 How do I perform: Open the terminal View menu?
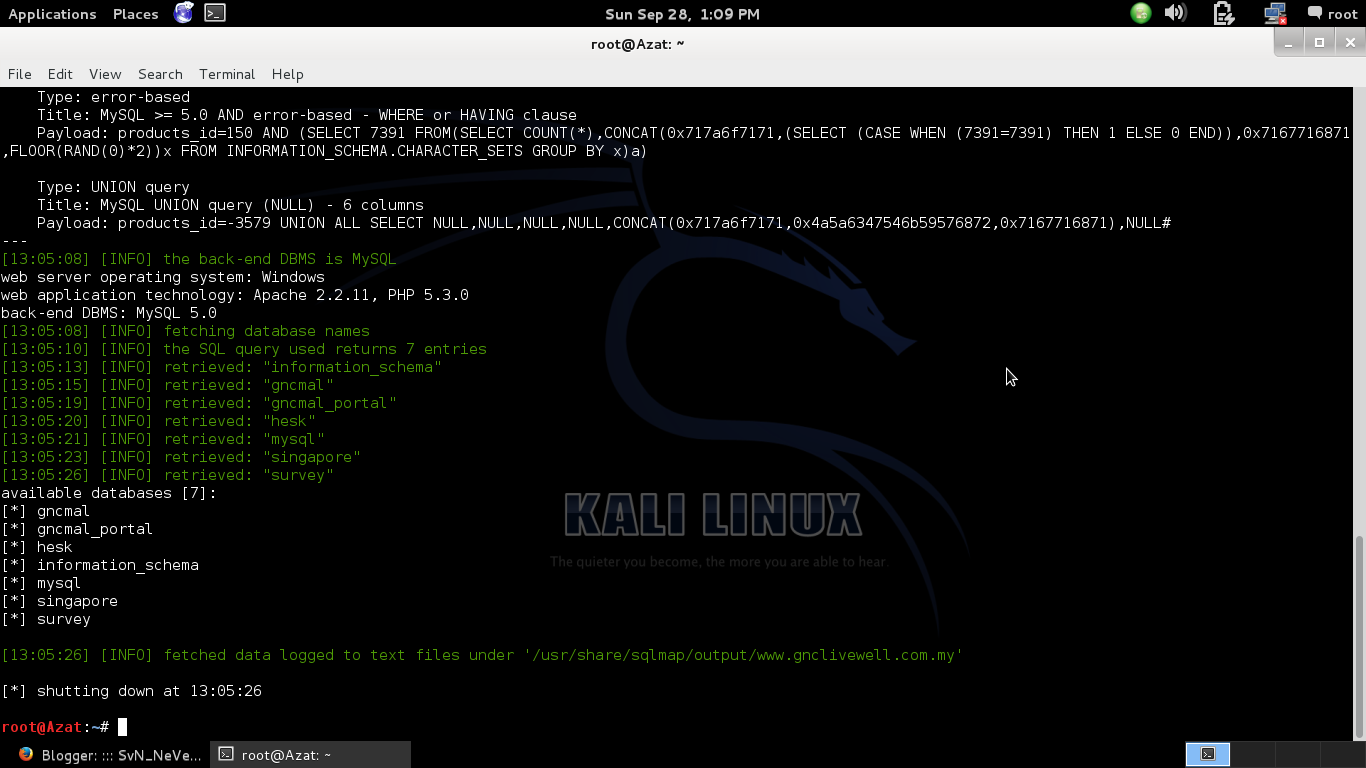pos(105,74)
